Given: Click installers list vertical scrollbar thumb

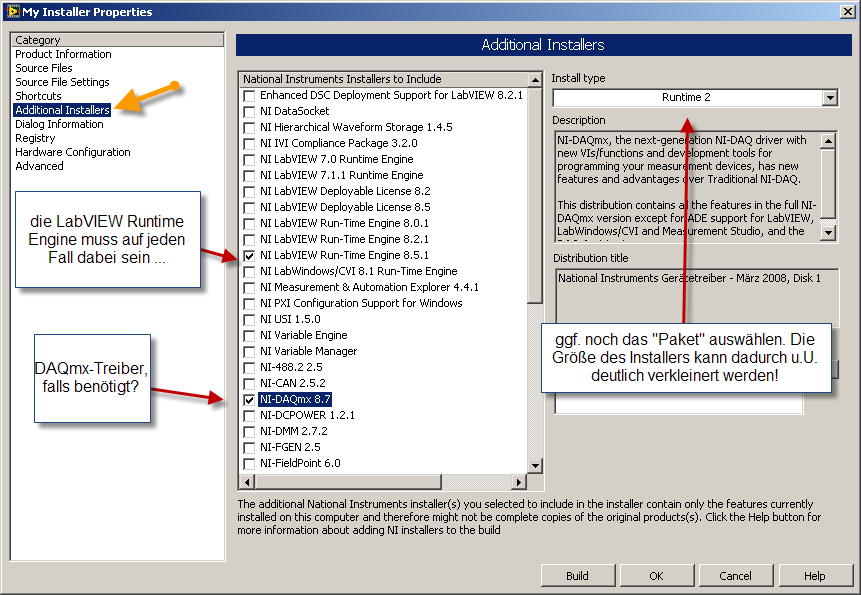Looking at the screenshot, I should [535, 195].
